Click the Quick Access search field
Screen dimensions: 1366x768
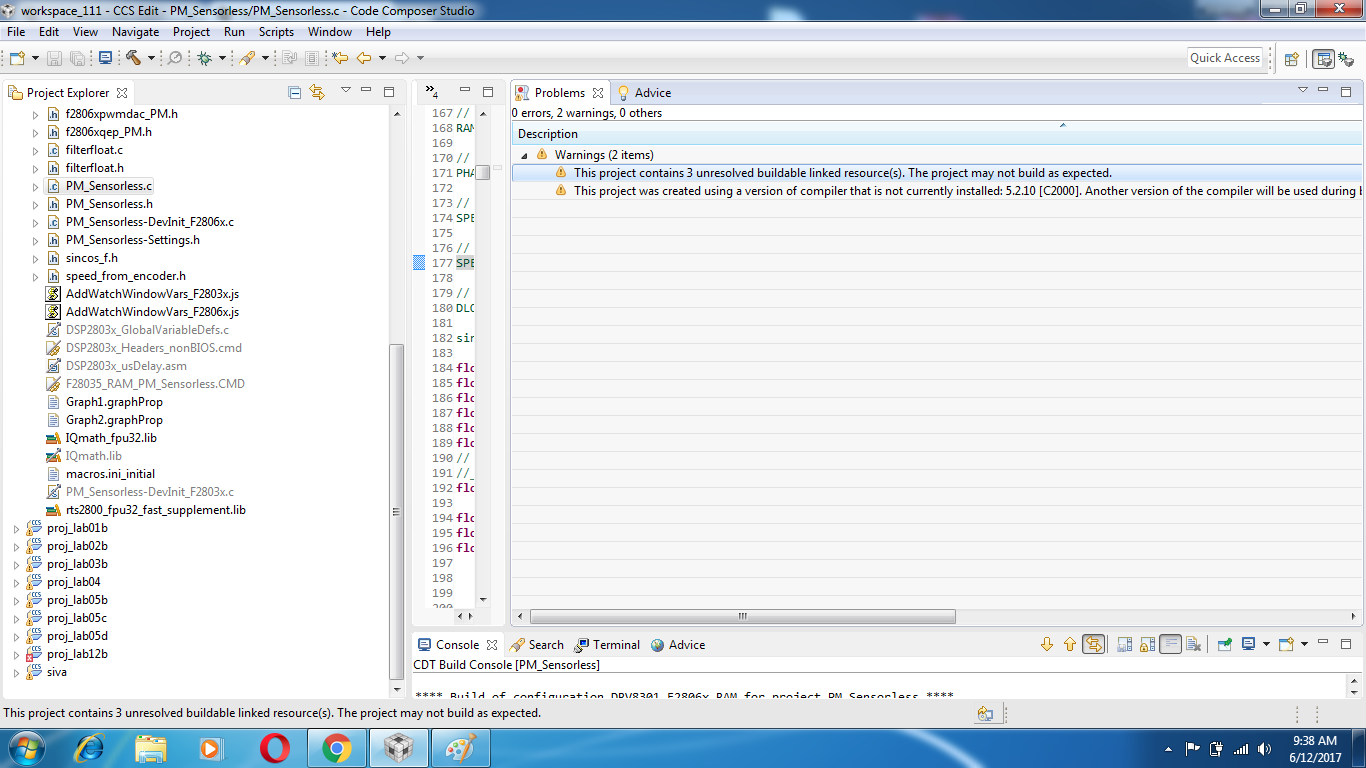click(1225, 58)
